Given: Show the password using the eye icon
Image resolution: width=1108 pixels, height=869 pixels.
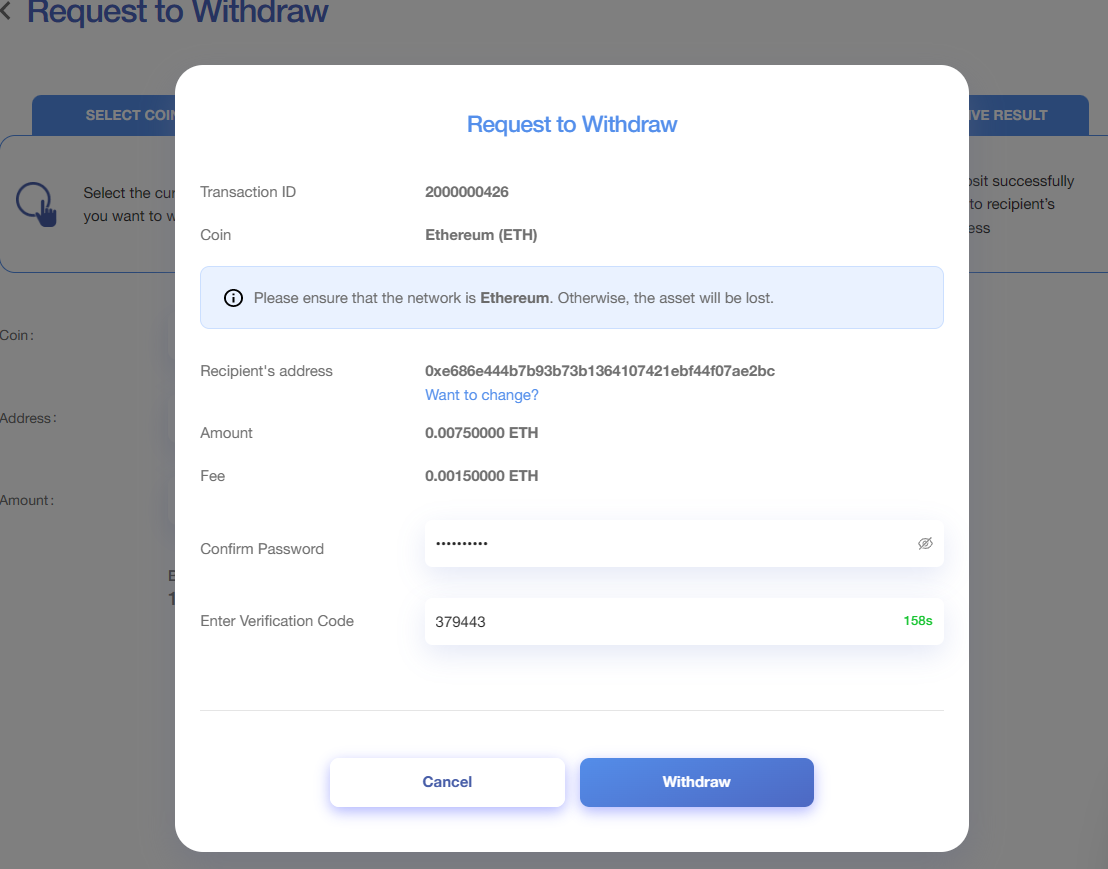Looking at the screenshot, I should [x=925, y=543].
